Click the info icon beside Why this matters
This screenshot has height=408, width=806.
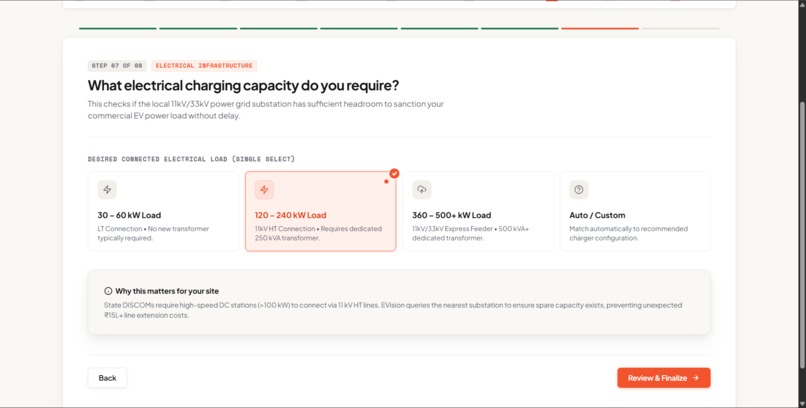[x=108, y=291]
